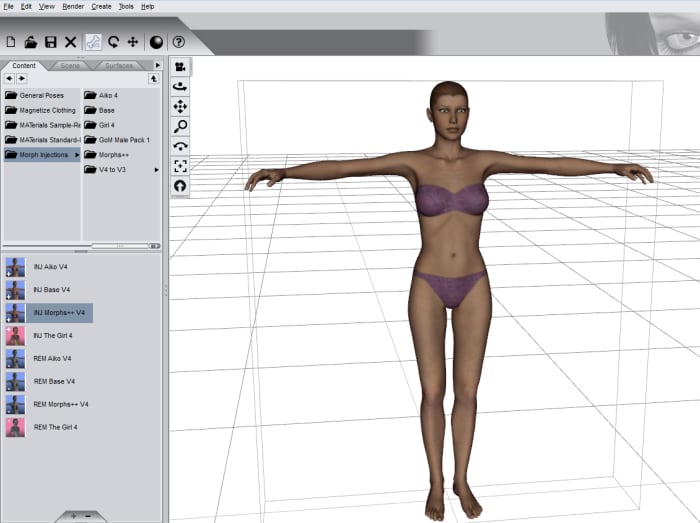Image resolution: width=700 pixels, height=523 pixels.
Task: Select REM Base V4 item
Action: (x=41, y=382)
